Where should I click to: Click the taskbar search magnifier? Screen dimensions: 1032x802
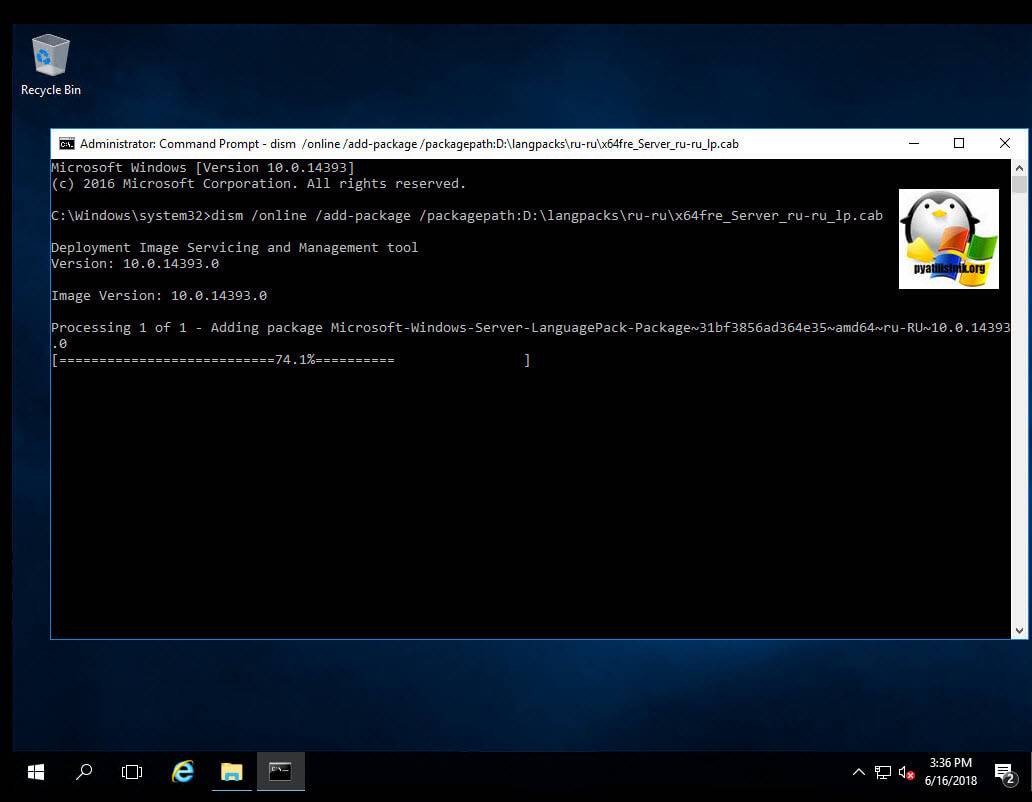point(84,772)
